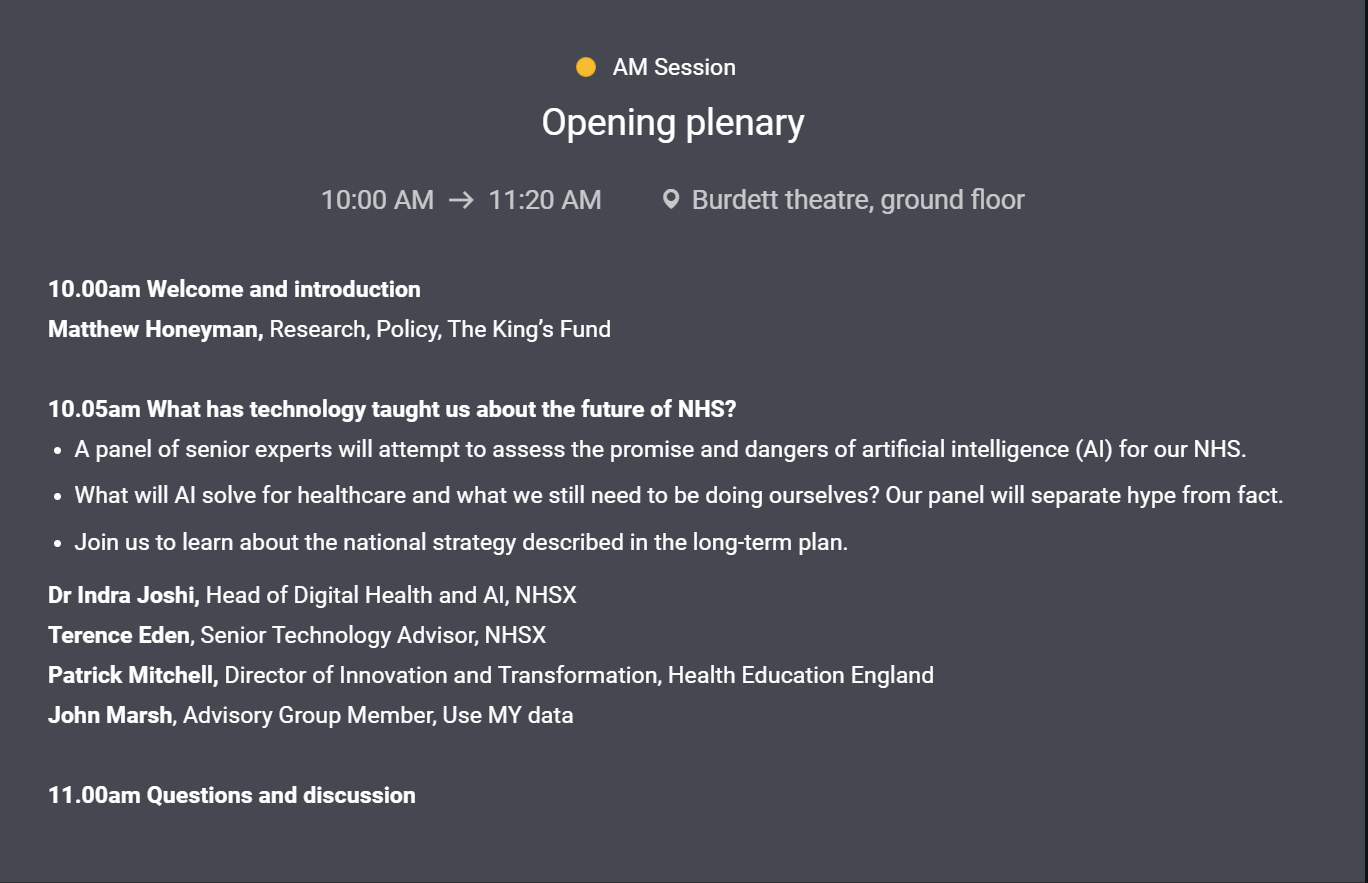The width and height of the screenshot is (1368, 883).
Task: Click bullet about promise and dangers of AI
Action: pos(660,449)
